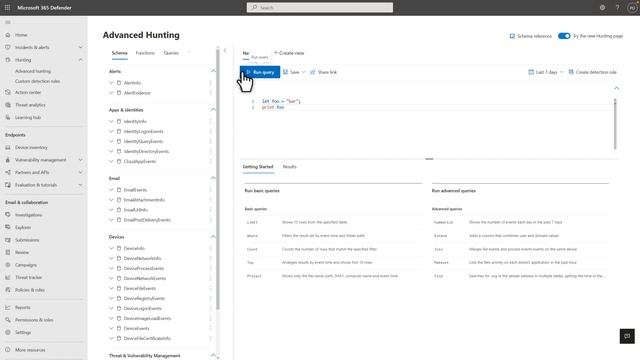Open More resources in sidebar
The height and width of the screenshot is (360, 640).
(30, 350)
